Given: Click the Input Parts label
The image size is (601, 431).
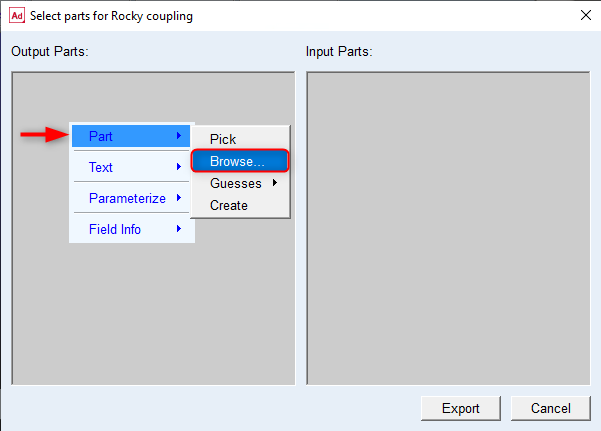Looking at the screenshot, I should tap(339, 51).
